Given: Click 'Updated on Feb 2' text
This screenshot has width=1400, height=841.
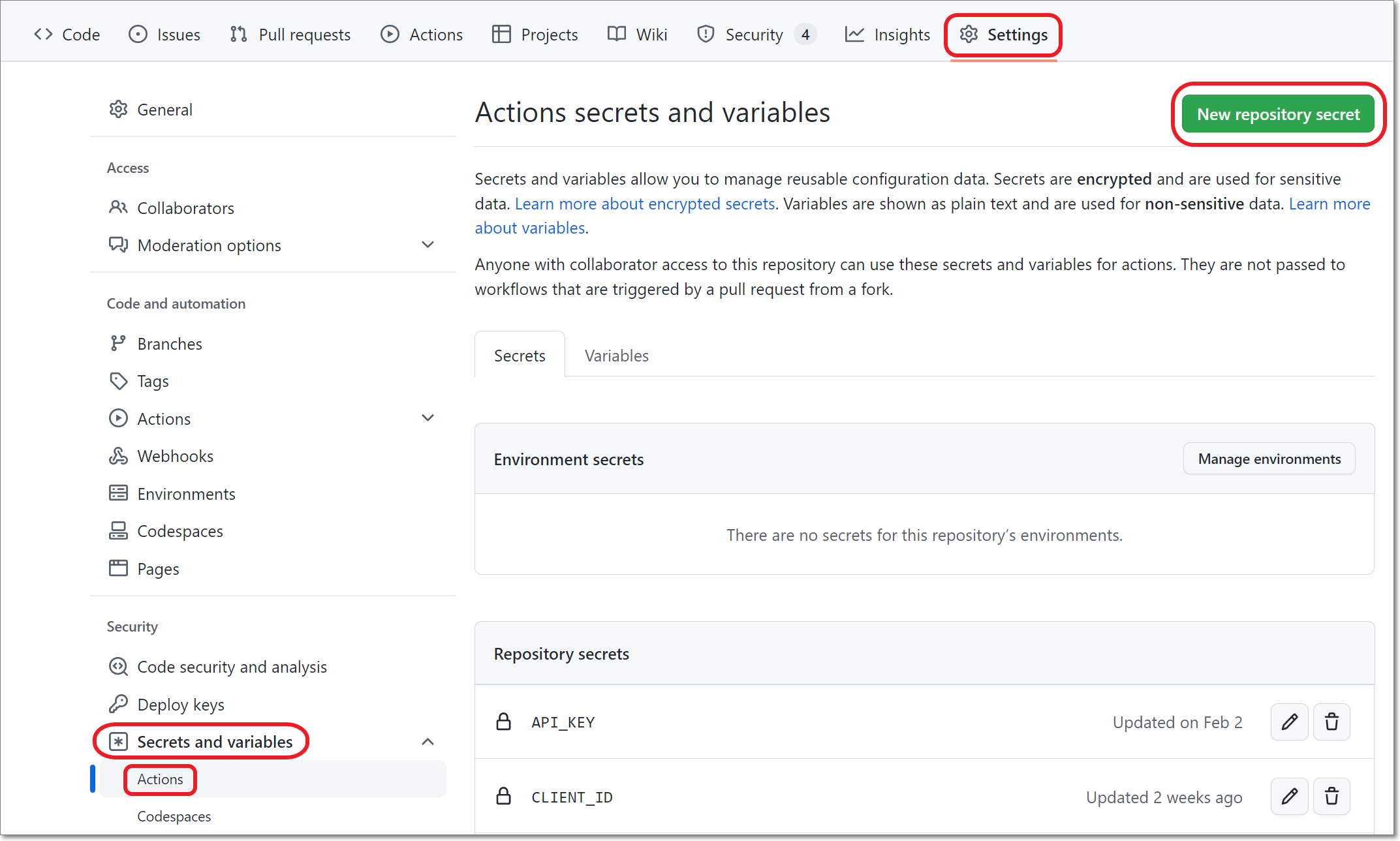Looking at the screenshot, I should click(1177, 722).
